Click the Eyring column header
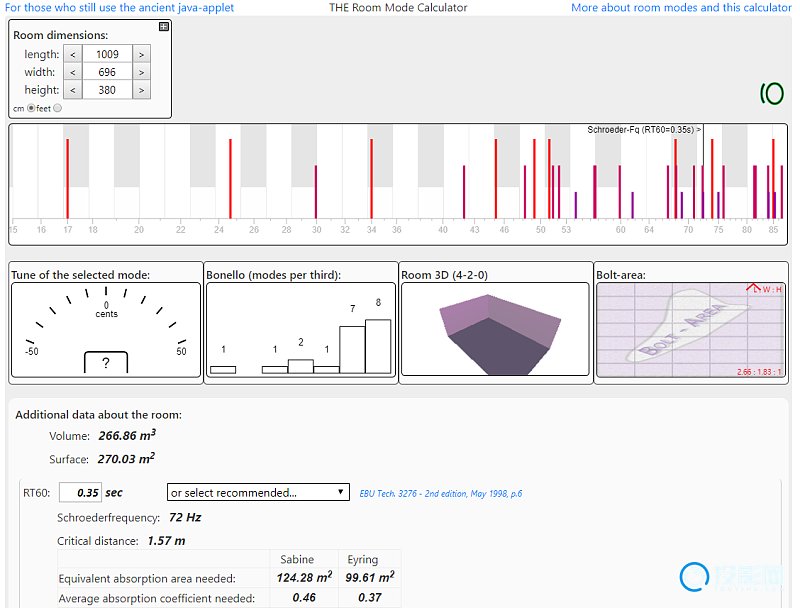The width and height of the screenshot is (800, 608). pyautogui.click(x=363, y=560)
